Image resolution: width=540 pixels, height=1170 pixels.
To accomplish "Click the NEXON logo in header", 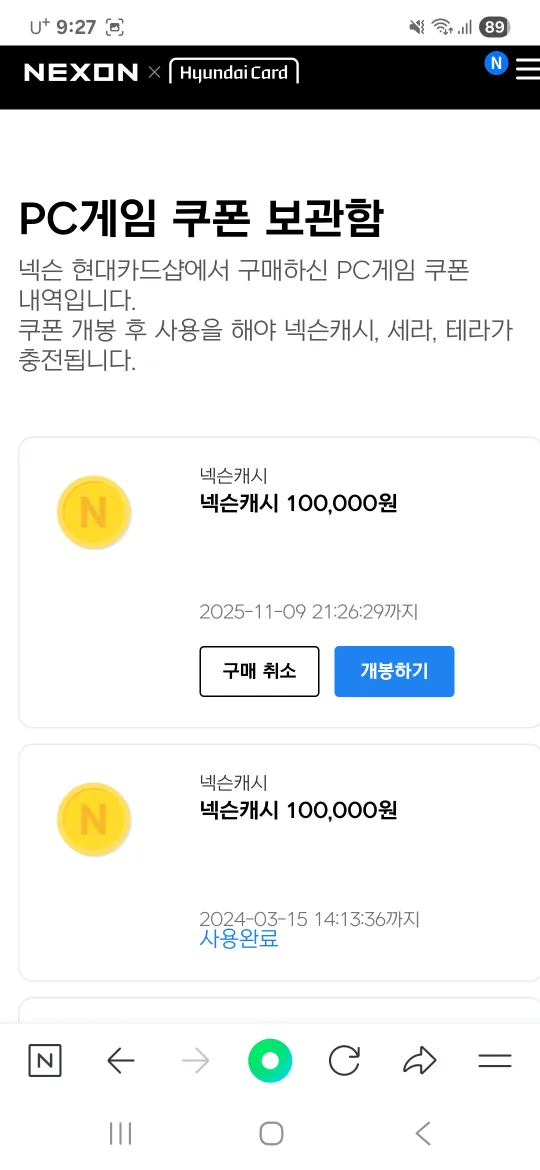I will coord(81,72).
